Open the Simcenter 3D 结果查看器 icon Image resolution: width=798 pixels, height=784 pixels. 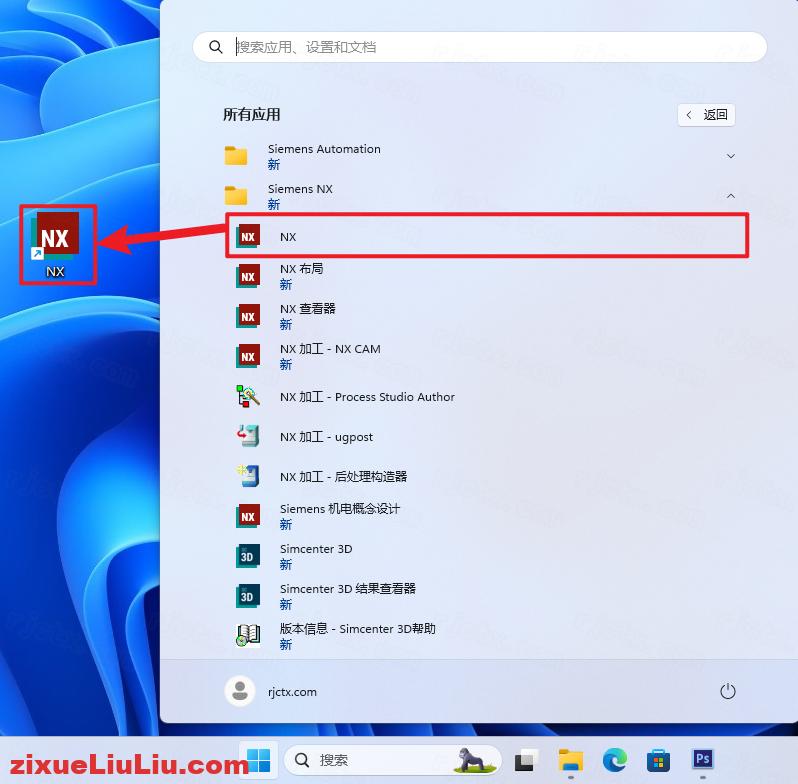coord(248,596)
